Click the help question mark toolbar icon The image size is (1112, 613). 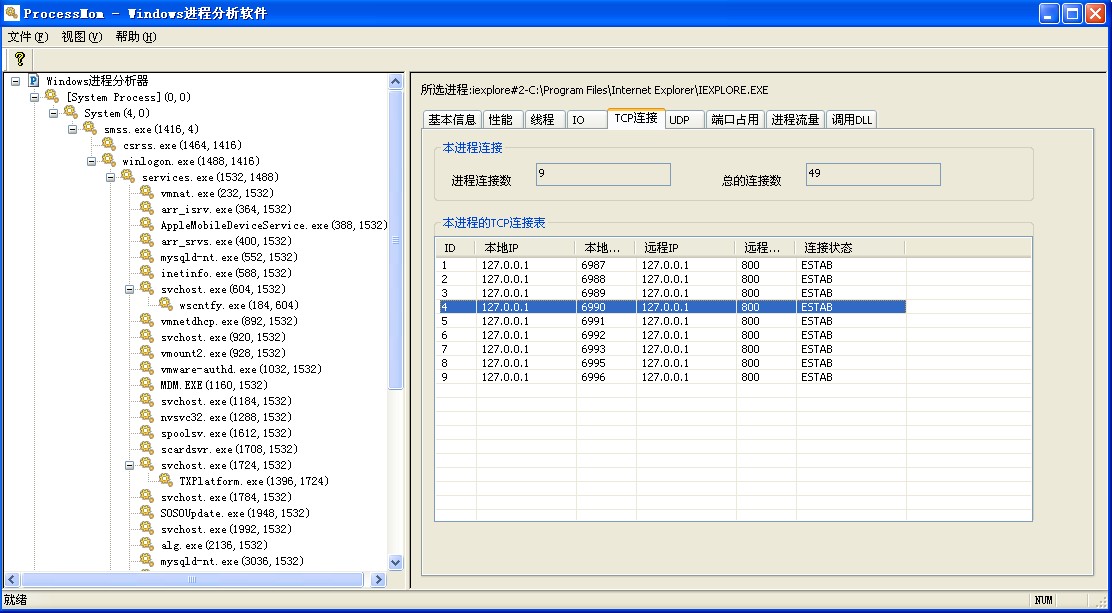pos(19,59)
